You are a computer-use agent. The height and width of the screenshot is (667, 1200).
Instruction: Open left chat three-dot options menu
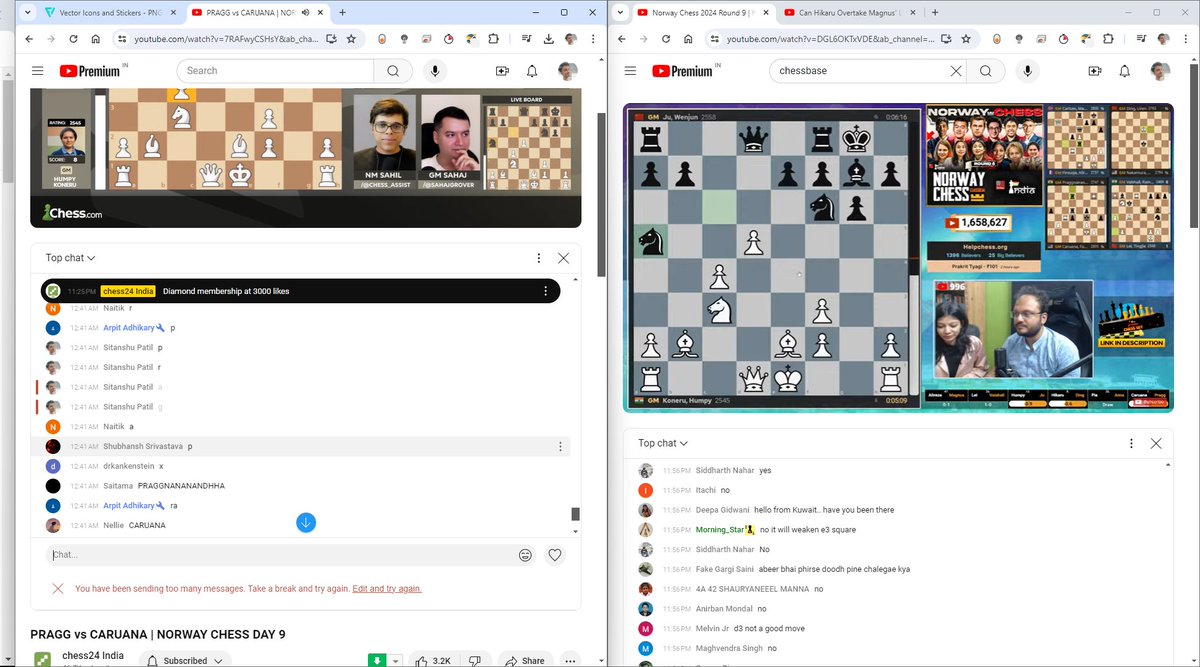[x=539, y=258]
